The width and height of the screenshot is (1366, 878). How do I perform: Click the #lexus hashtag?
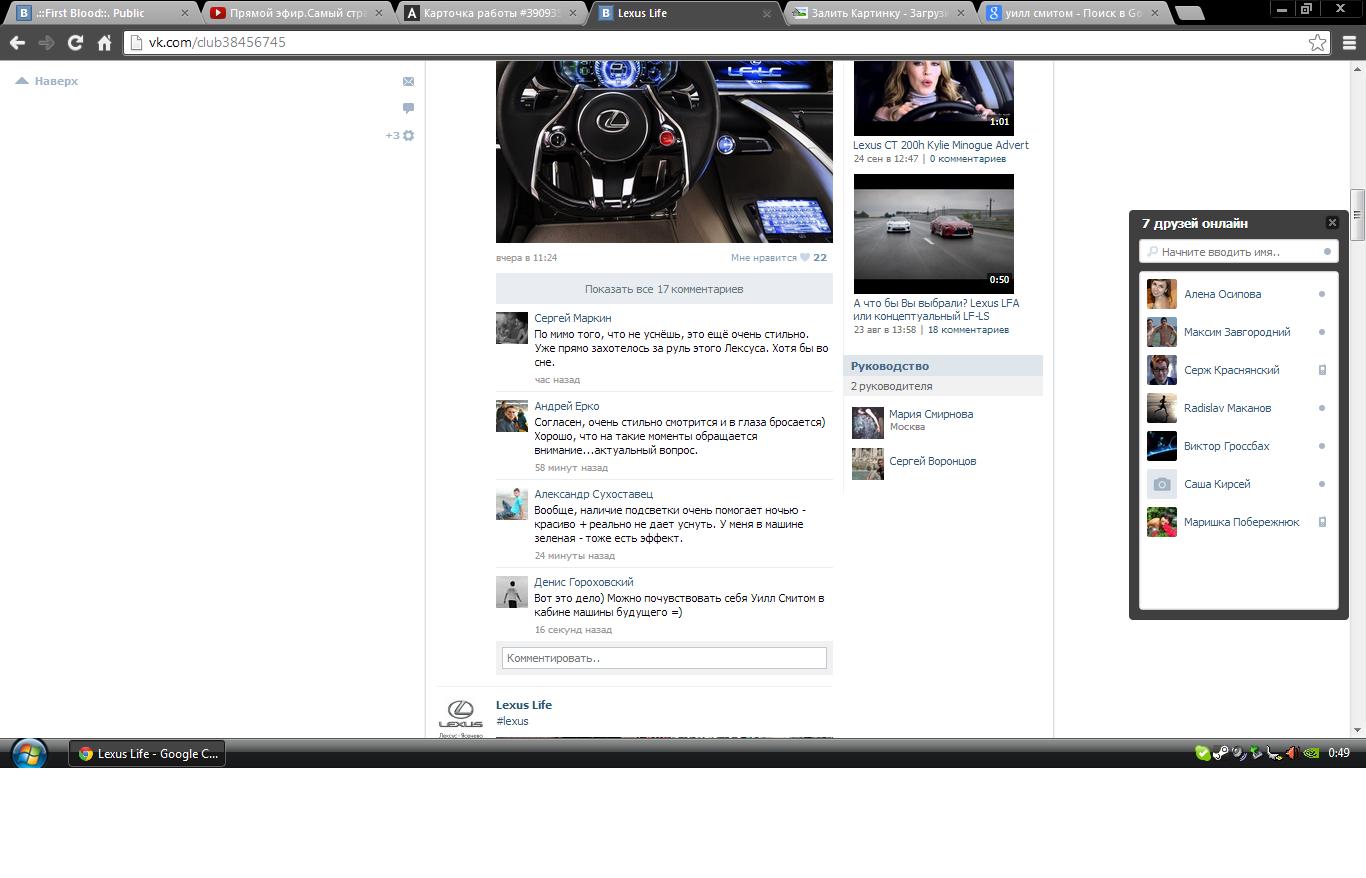(512, 721)
